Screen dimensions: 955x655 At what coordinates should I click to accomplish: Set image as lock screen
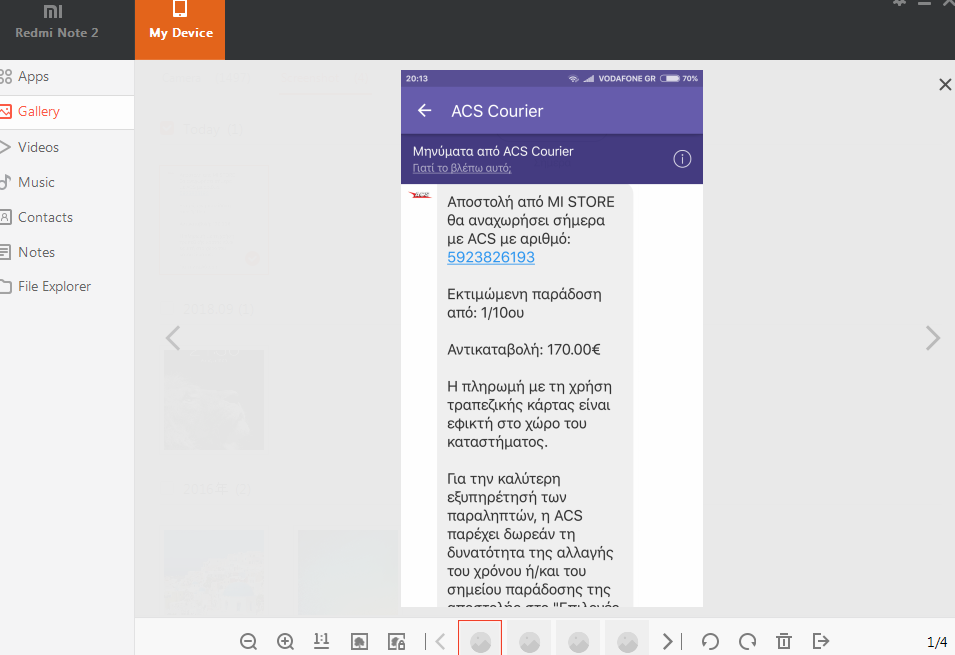point(396,641)
